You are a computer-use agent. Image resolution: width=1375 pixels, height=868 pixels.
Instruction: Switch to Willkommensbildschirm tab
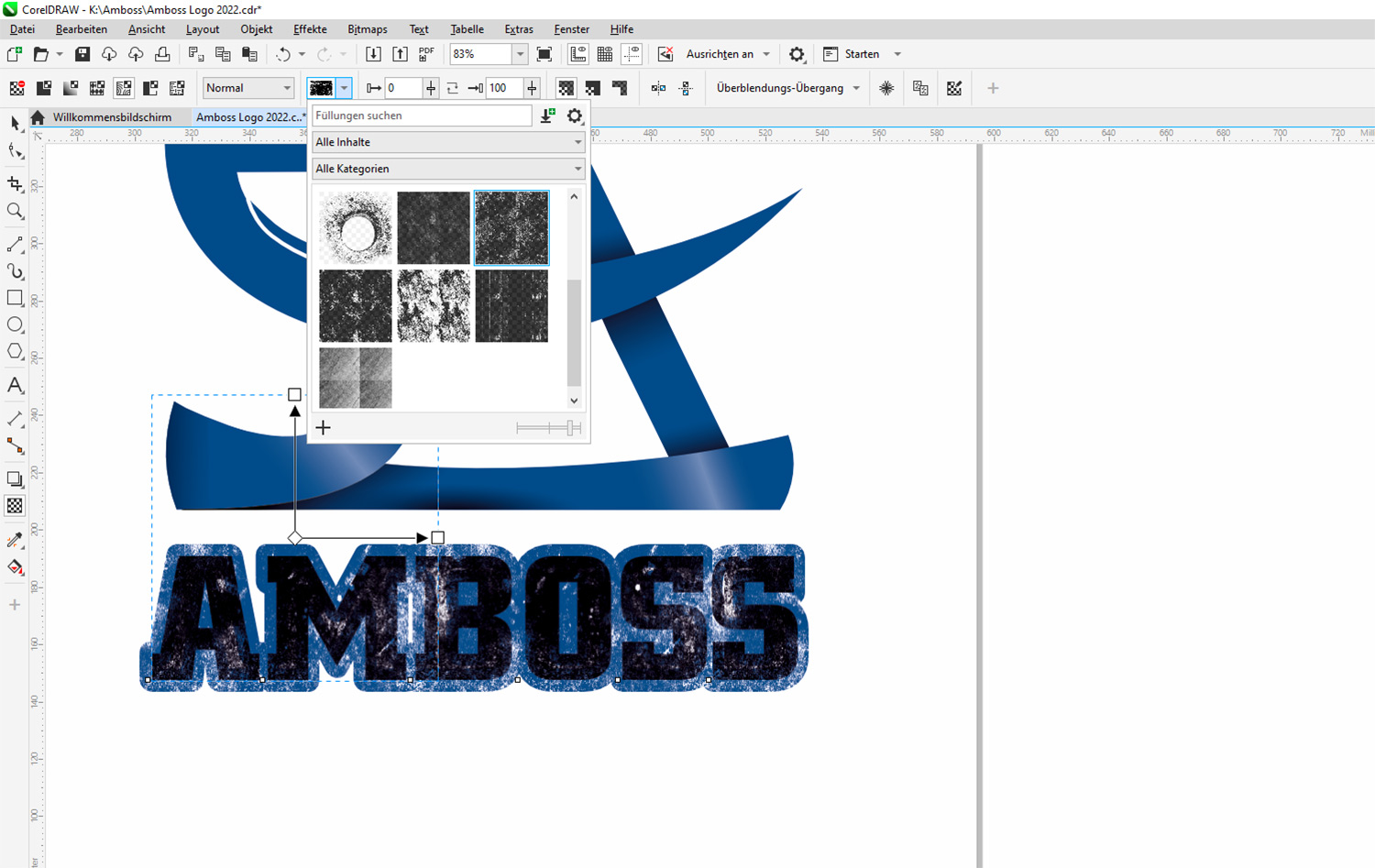click(112, 117)
